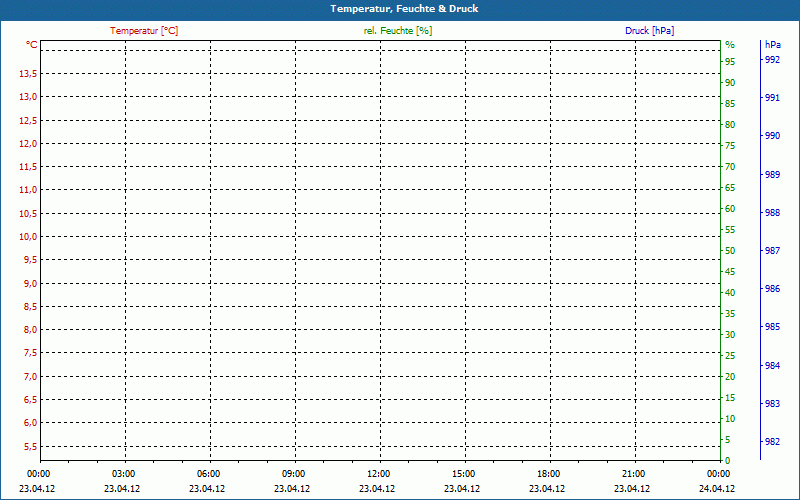Click the 03:00 time axis label
Viewport: 800px width, 500px height.
click(x=123, y=474)
